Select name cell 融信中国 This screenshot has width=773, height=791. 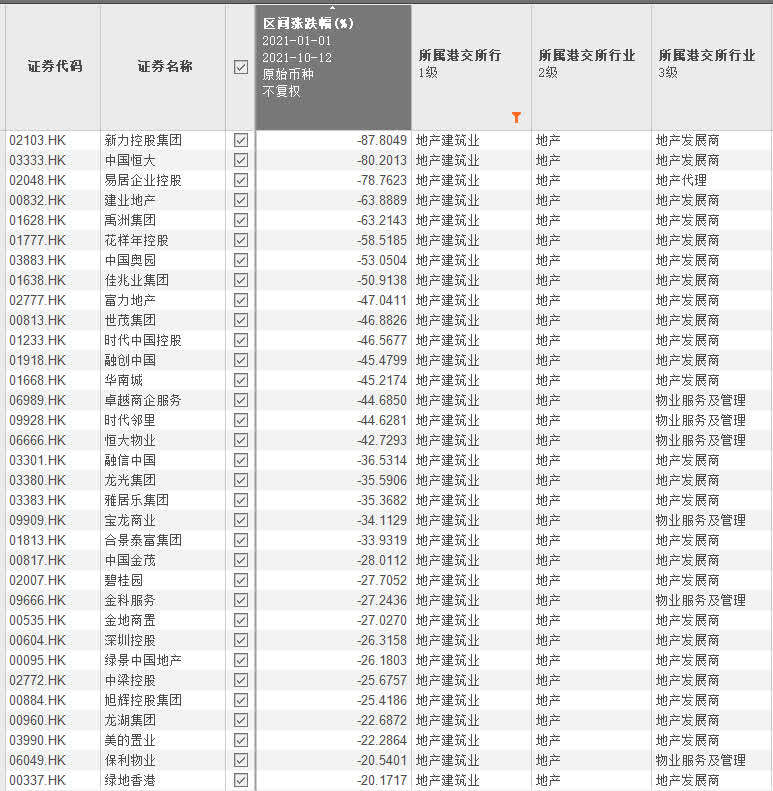tap(130, 460)
